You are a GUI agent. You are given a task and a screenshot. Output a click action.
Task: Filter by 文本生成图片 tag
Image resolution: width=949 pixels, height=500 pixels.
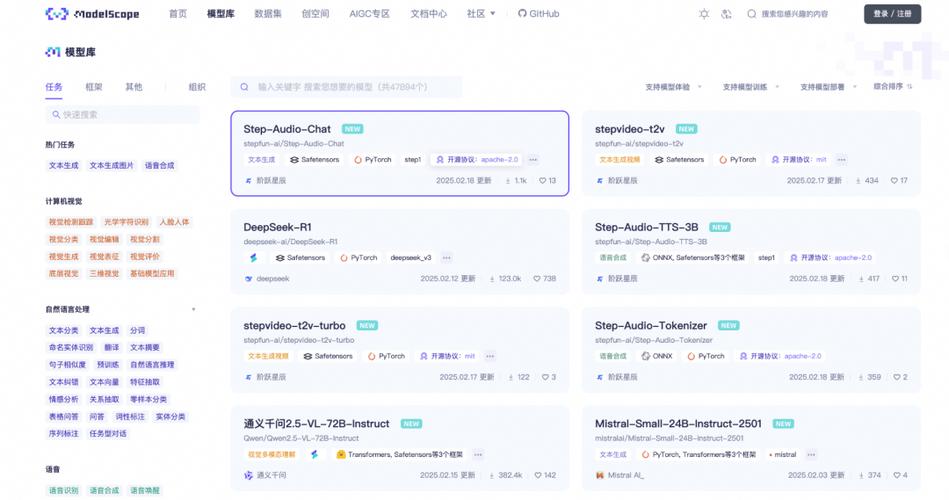[111, 165]
